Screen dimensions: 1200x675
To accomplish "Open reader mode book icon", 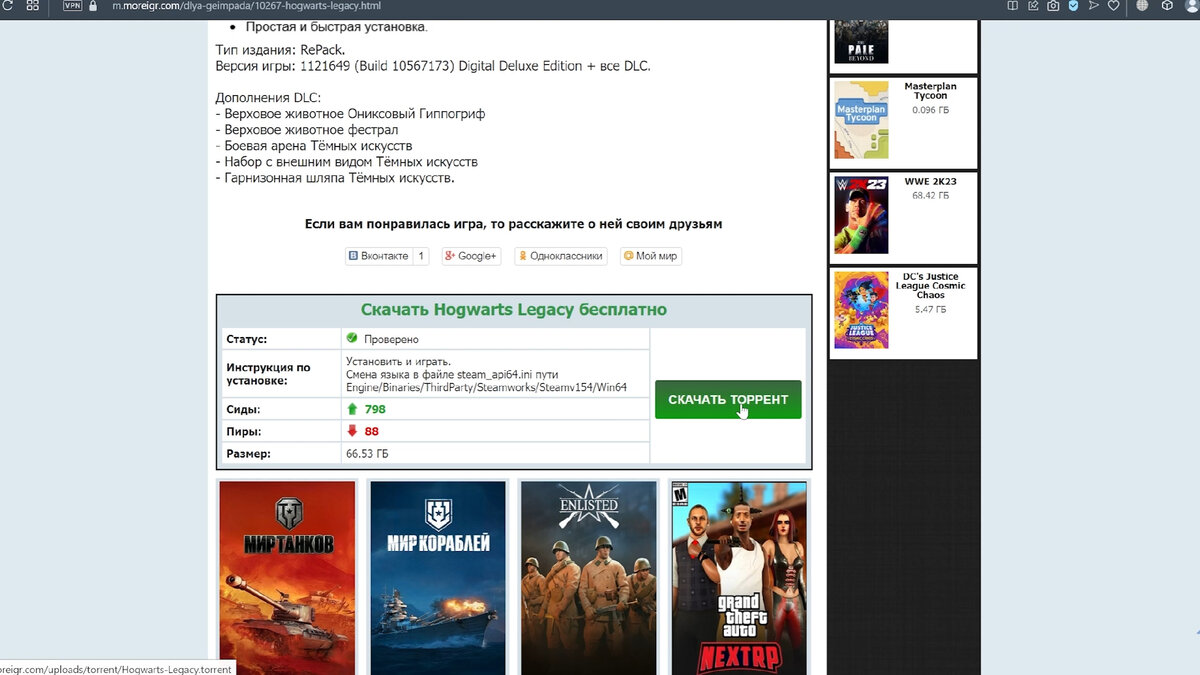I will tap(1013, 5).
